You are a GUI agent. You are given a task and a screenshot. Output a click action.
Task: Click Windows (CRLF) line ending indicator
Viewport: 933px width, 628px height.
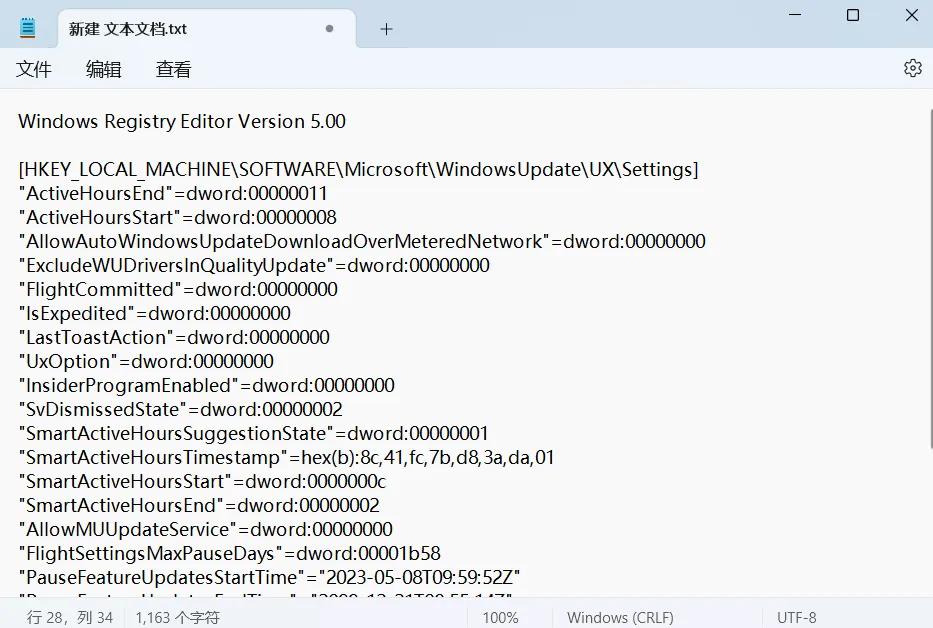coord(620,617)
